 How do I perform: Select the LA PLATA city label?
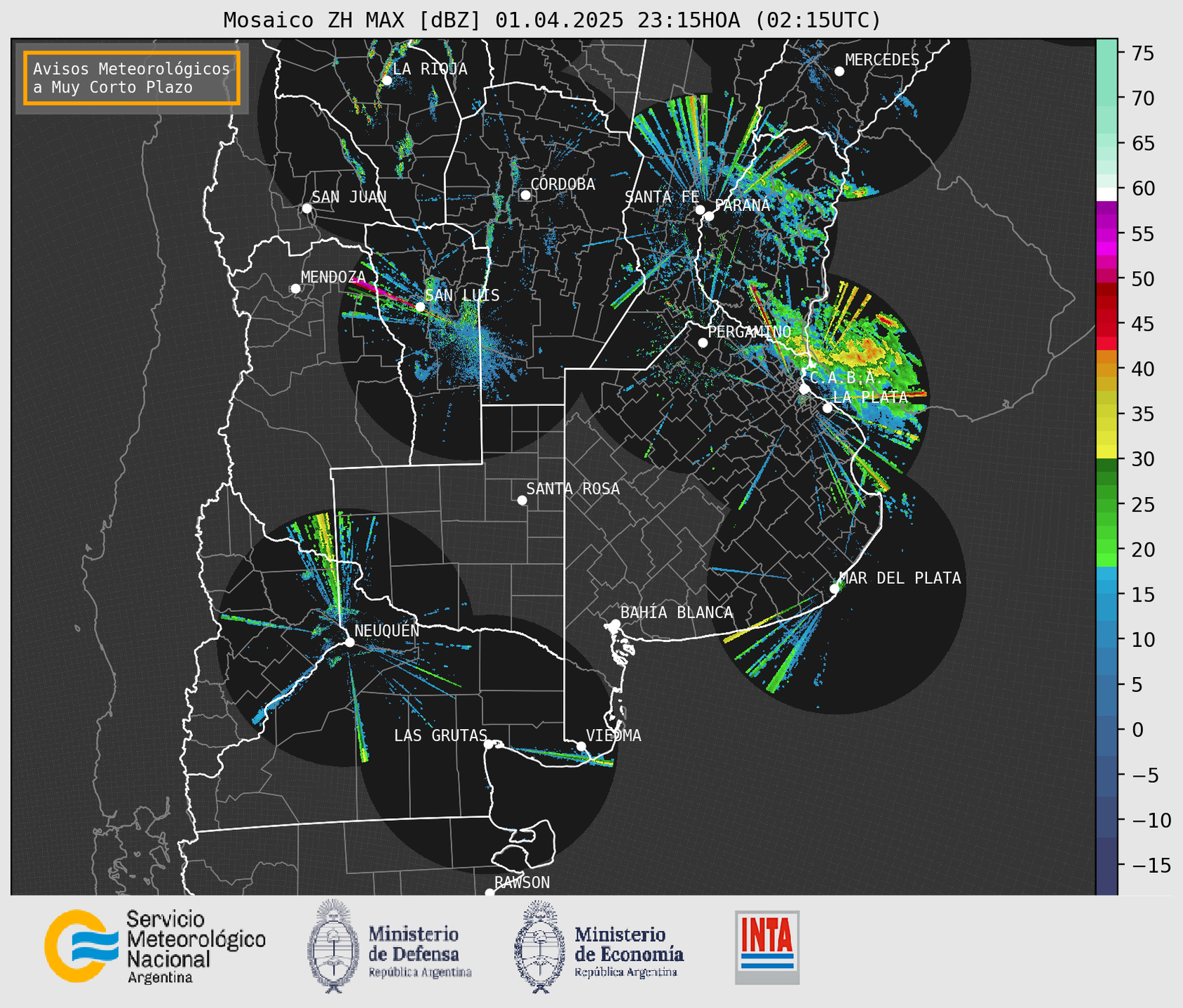[870, 397]
